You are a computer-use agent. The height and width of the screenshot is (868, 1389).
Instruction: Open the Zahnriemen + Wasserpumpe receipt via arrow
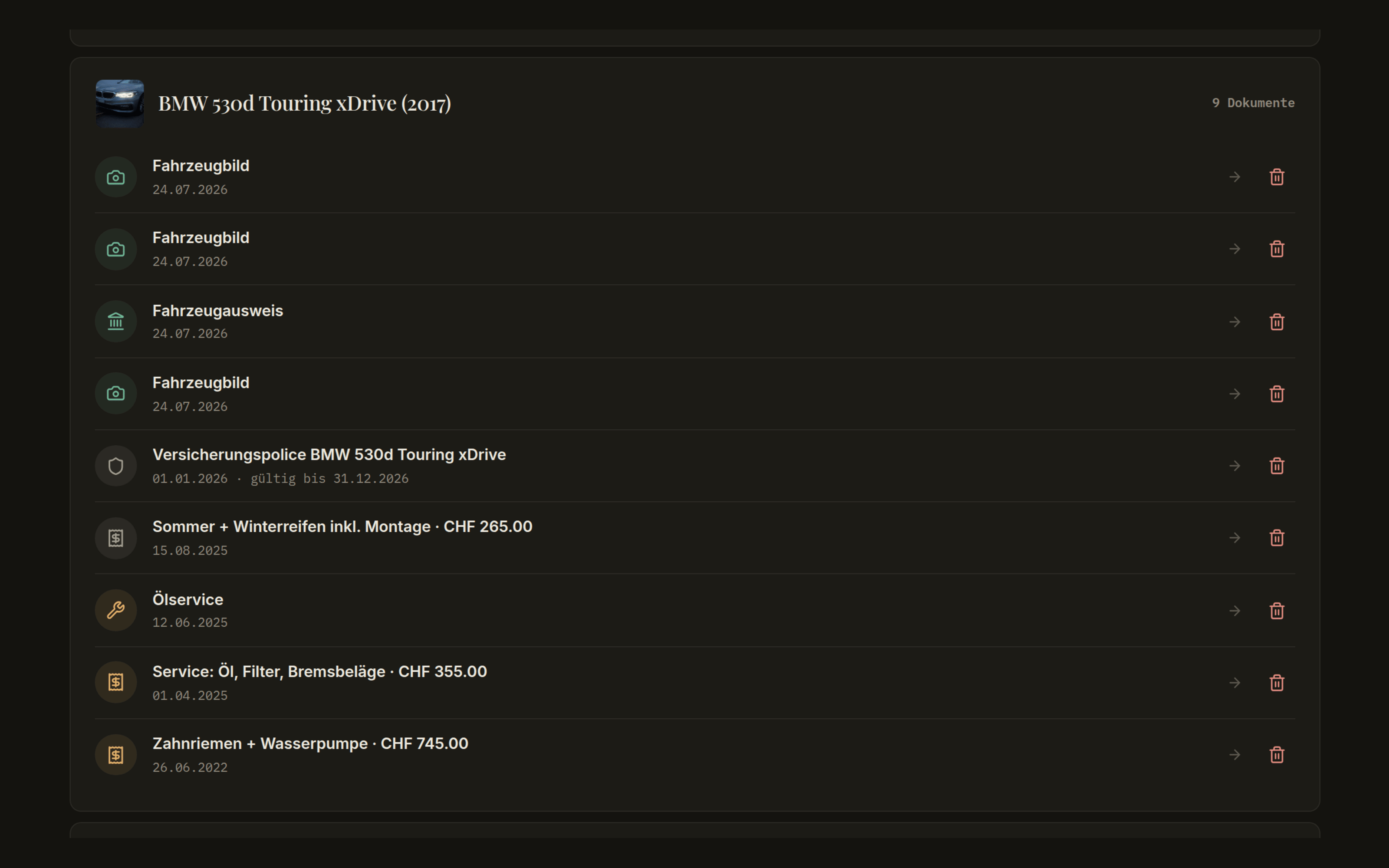point(1234,754)
